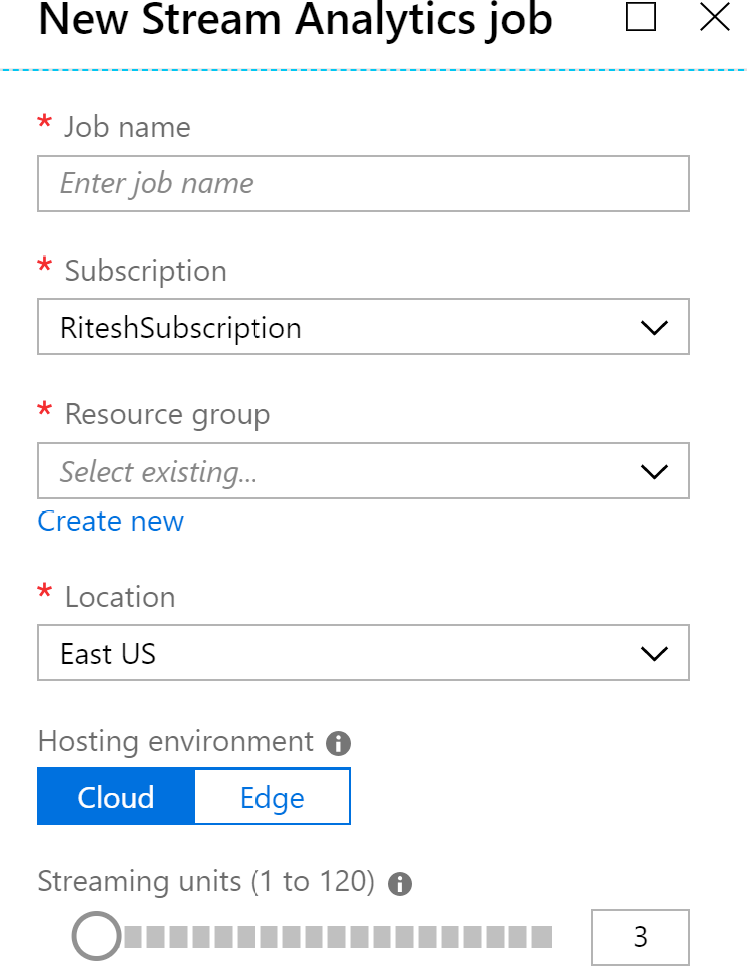Close the New Stream Analytics job blade
The width and height of the screenshot is (747, 966).
(x=715, y=17)
